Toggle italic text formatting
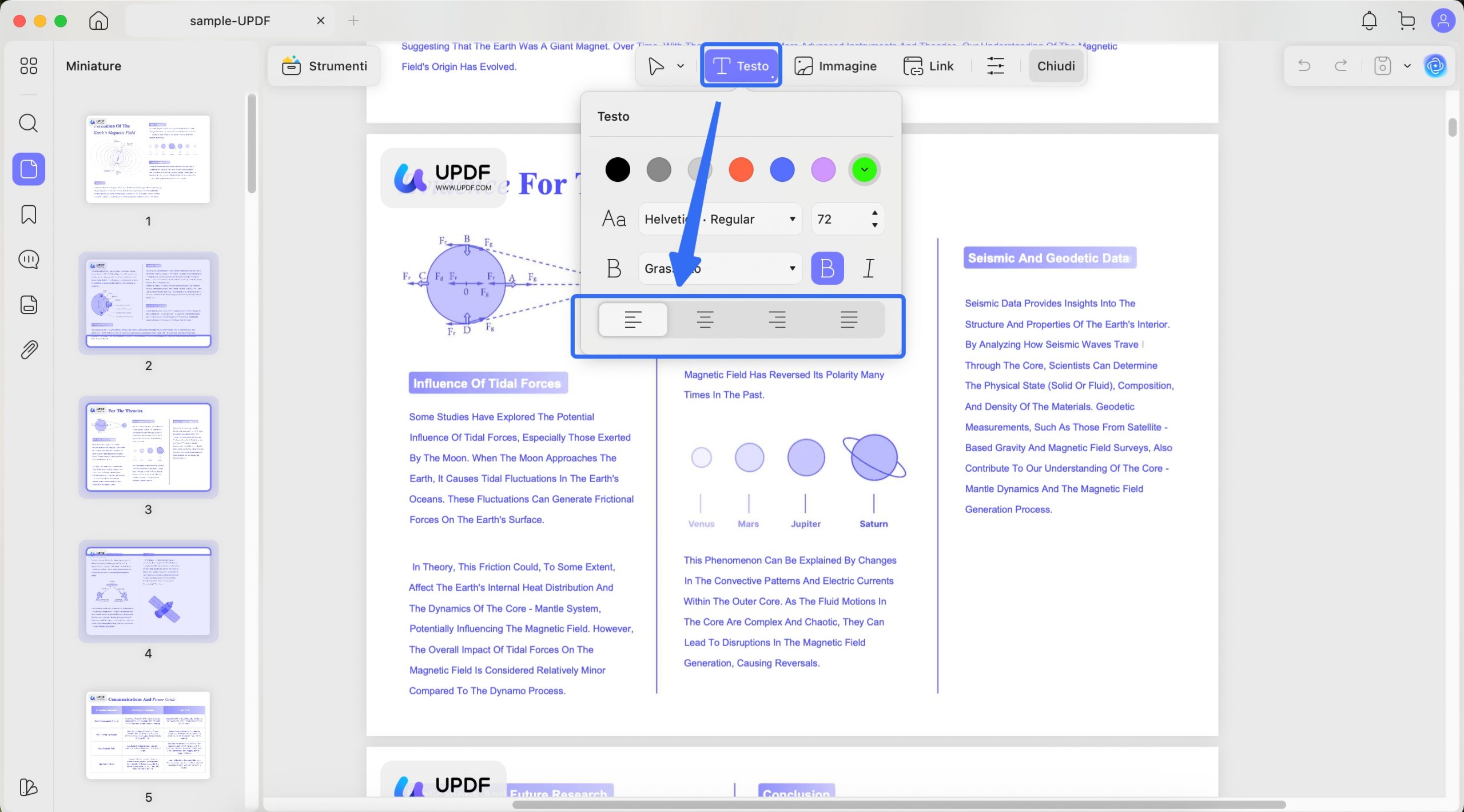This screenshot has height=812, width=1464. point(868,268)
